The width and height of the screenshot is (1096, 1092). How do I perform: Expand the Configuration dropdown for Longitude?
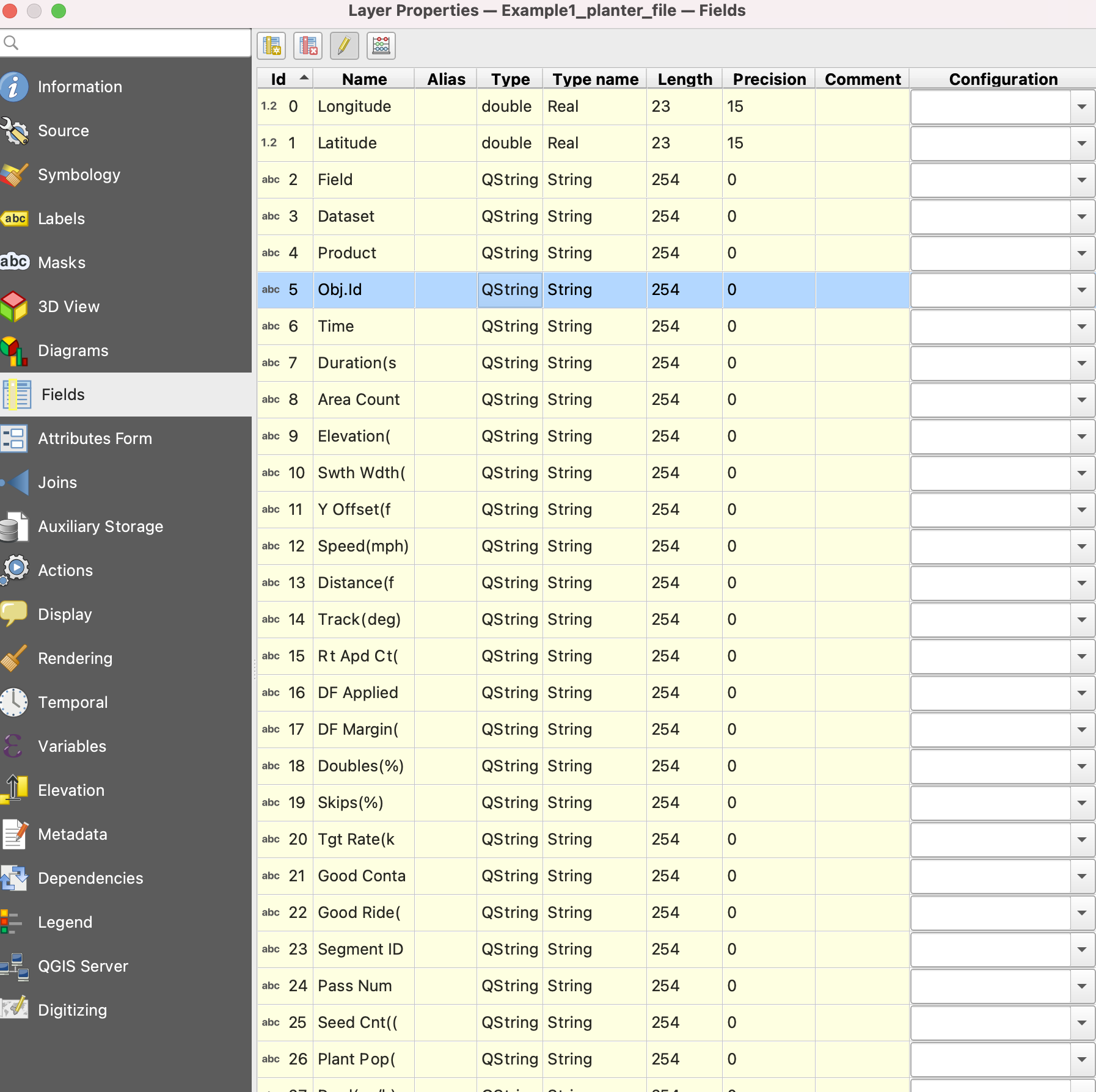pos(1081,107)
